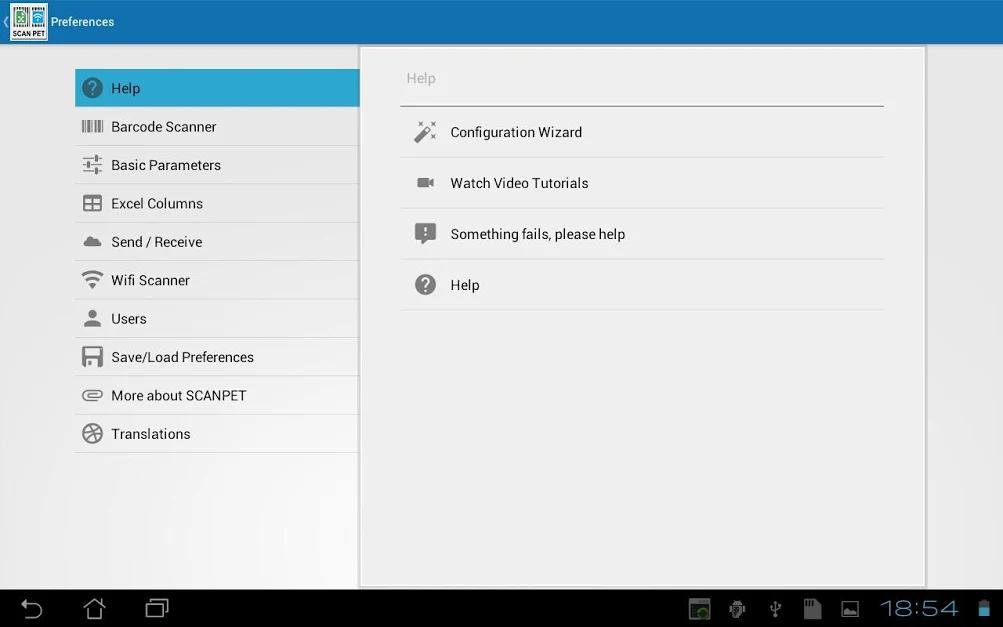Screen dimensions: 1003x627
Task: Click the person icon for Users
Action: tap(92, 318)
